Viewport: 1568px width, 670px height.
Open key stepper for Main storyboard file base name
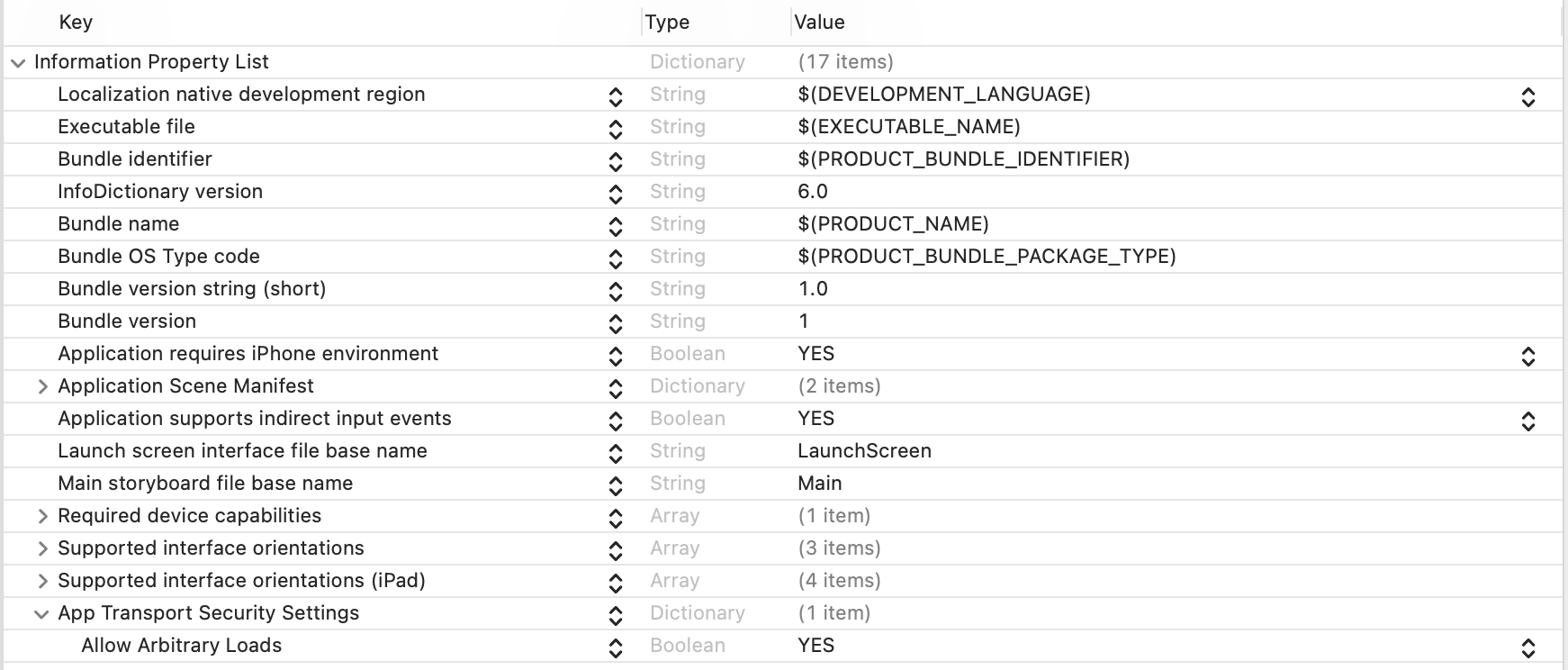616,485
